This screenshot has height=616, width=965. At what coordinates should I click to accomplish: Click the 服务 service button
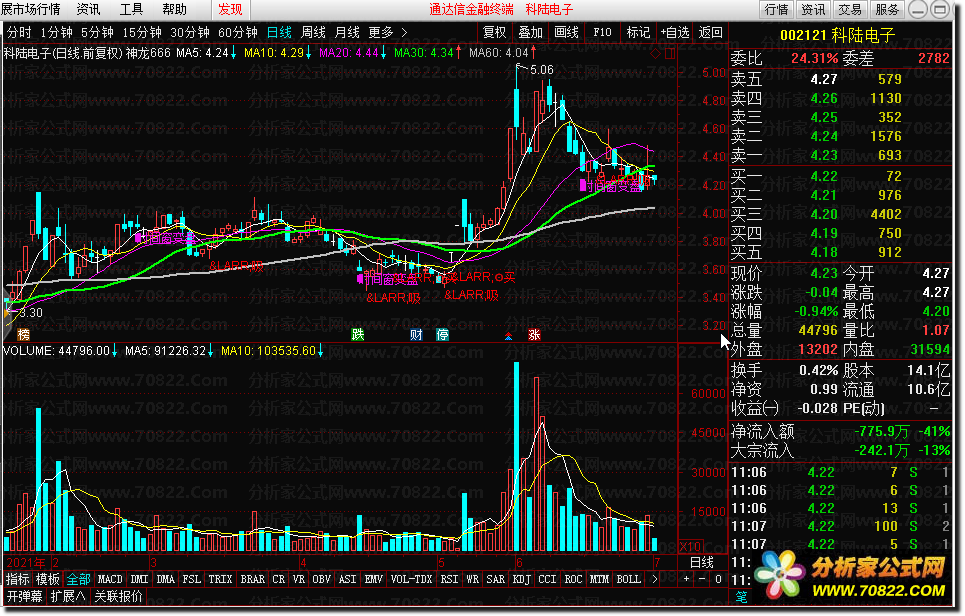click(x=887, y=9)
